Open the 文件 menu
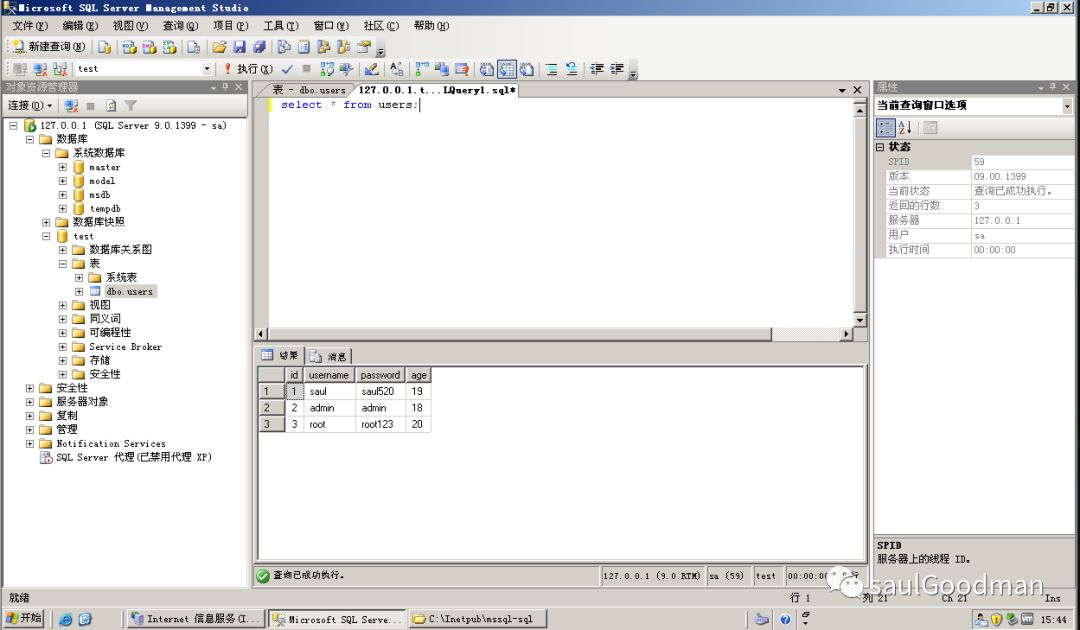This screenshot has width=1080, height=630. point(30,25)
